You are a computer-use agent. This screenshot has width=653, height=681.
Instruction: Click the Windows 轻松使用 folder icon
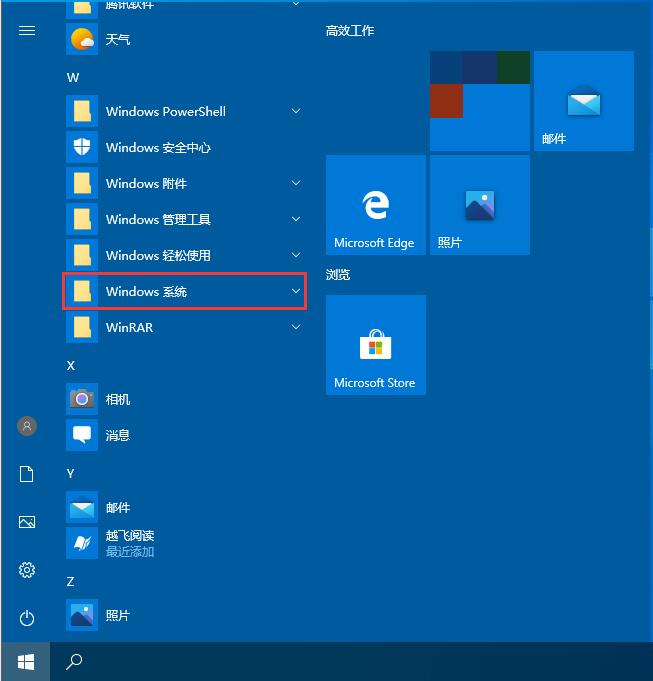click(x=82, y=255)
